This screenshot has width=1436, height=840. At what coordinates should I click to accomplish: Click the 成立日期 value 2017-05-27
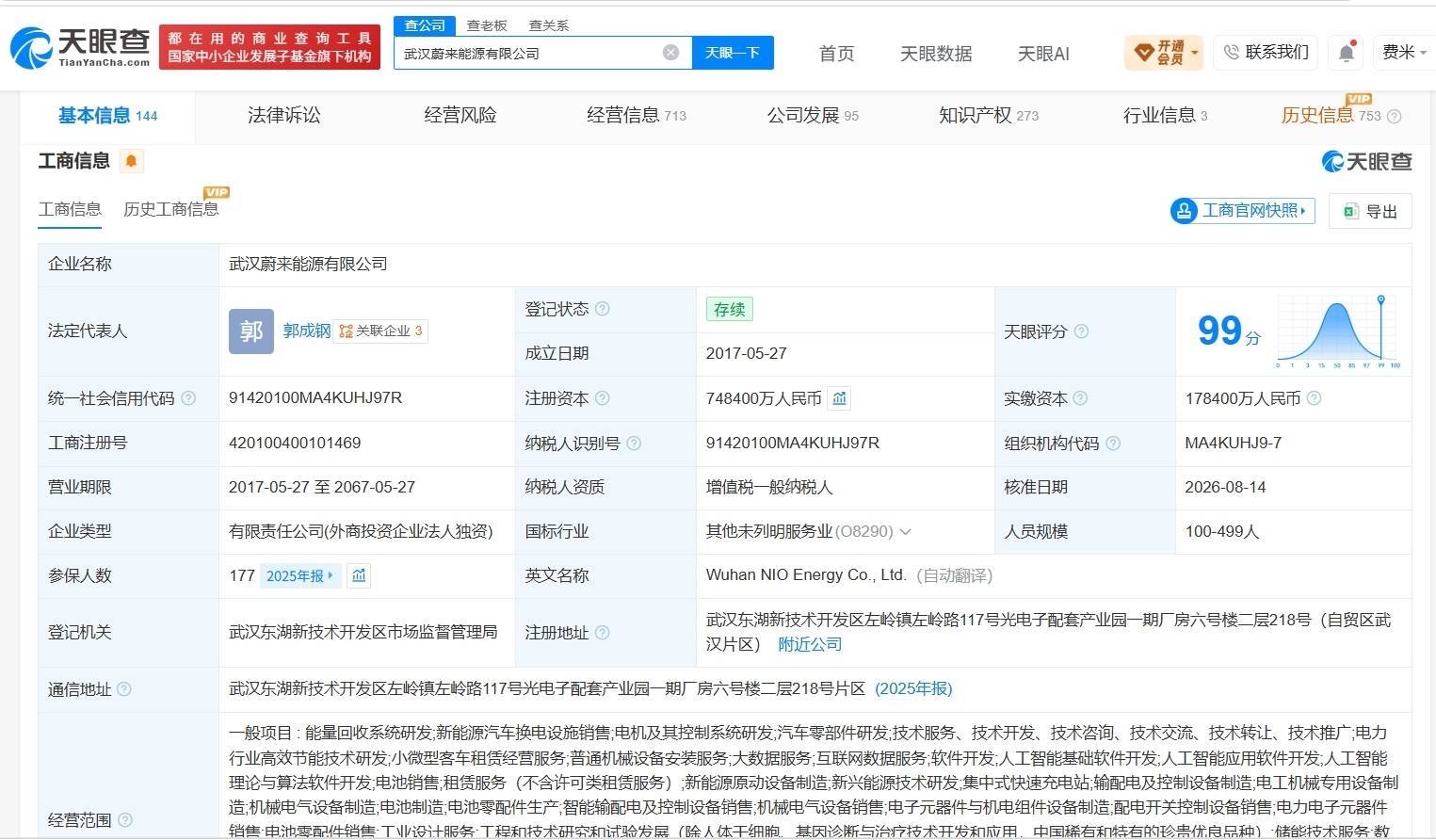click(x=746, y=353)
